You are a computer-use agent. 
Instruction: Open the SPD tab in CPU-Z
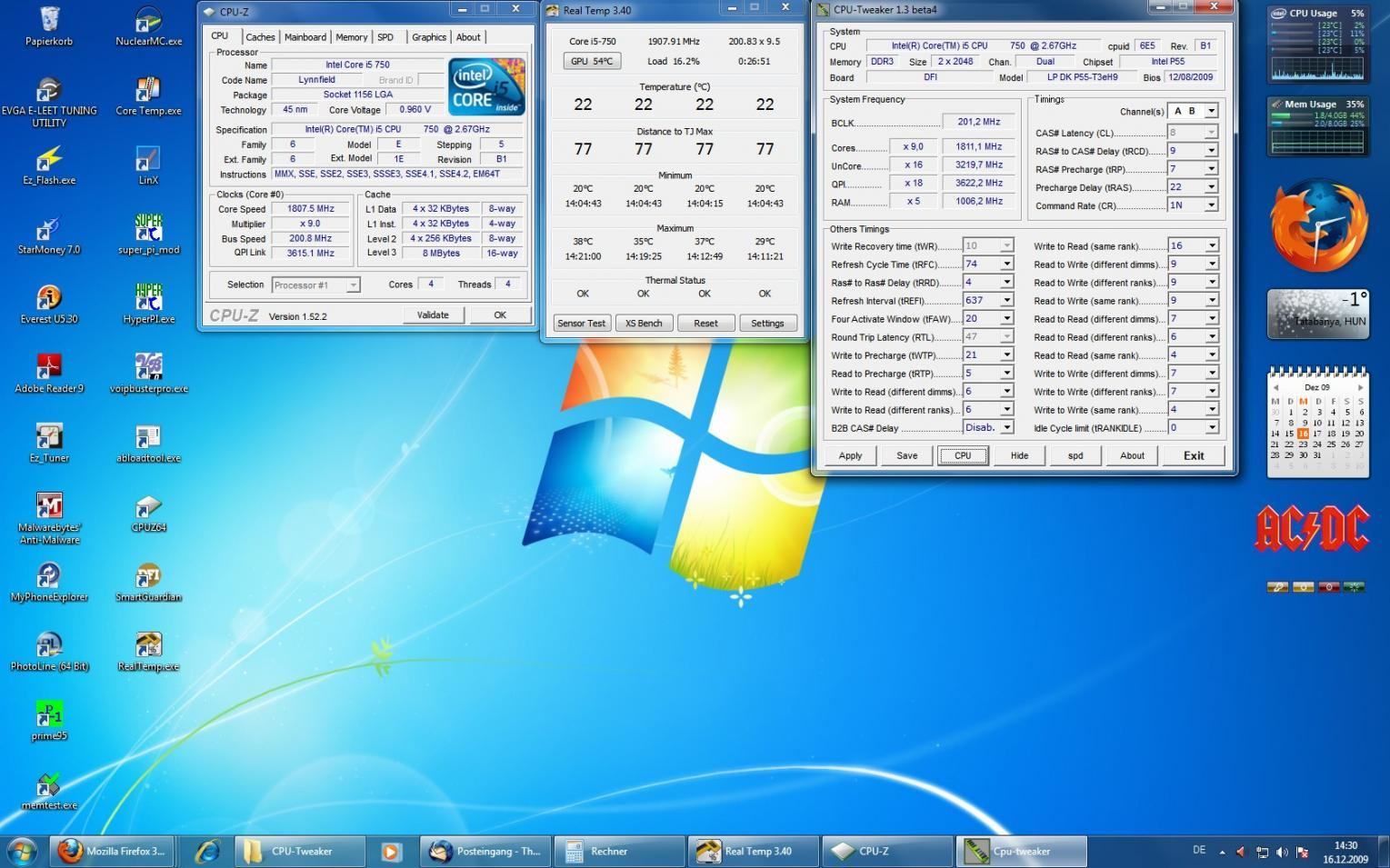click(x=385, y=37)
